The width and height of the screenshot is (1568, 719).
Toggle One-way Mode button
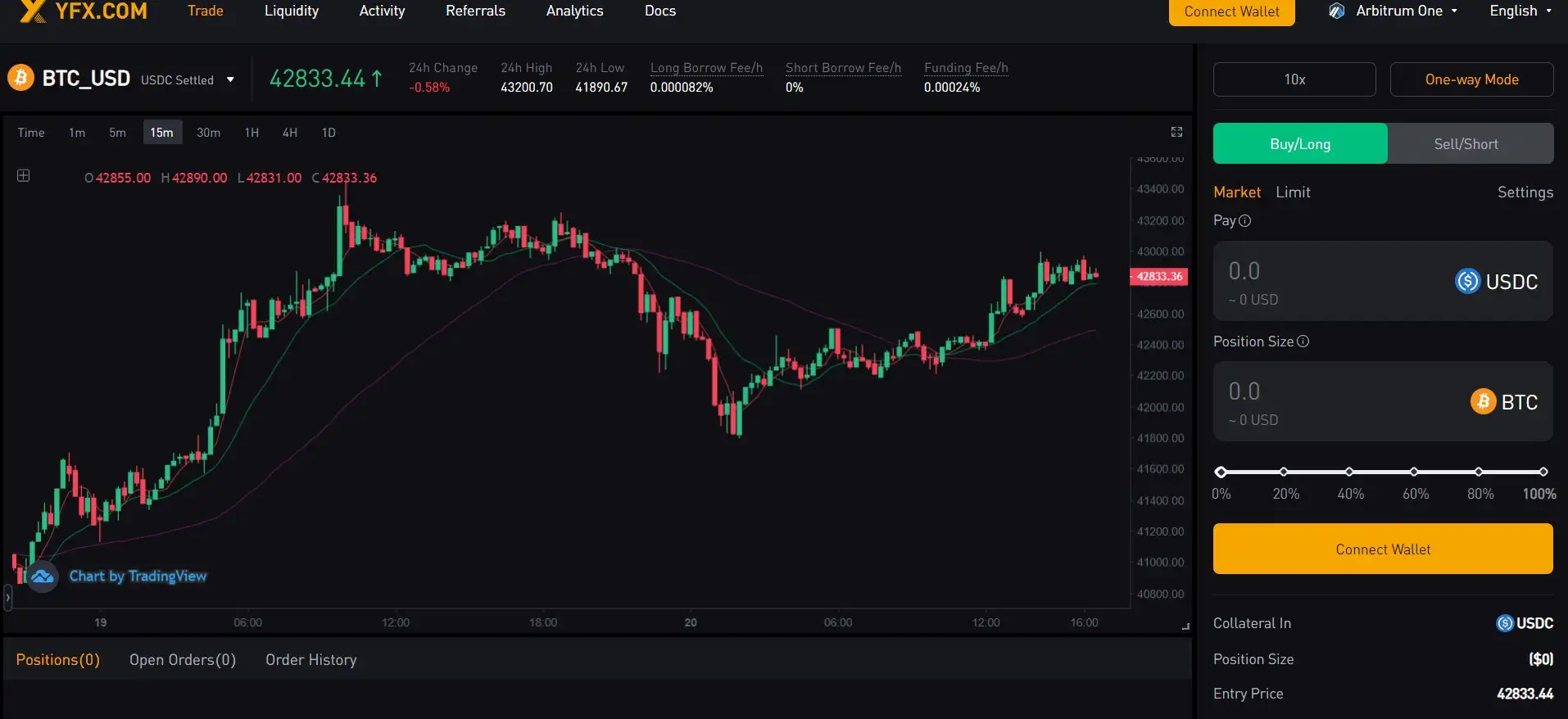coord(1471,79)
